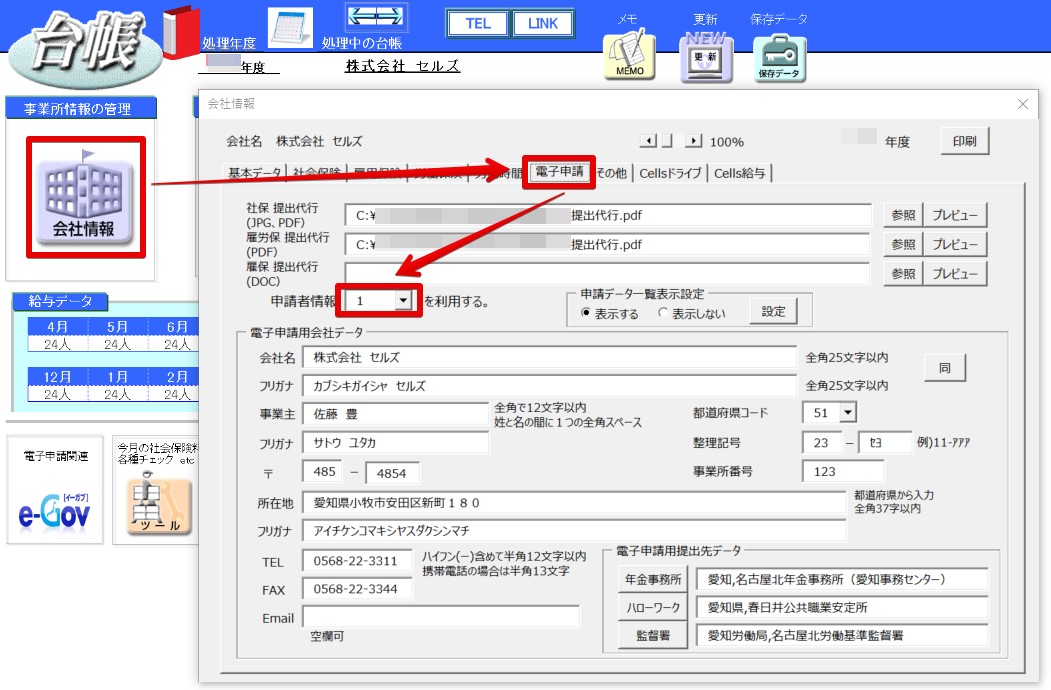Open the 保存データ briefcase icon
1051x690 pixels.
(x=780, y=58)
